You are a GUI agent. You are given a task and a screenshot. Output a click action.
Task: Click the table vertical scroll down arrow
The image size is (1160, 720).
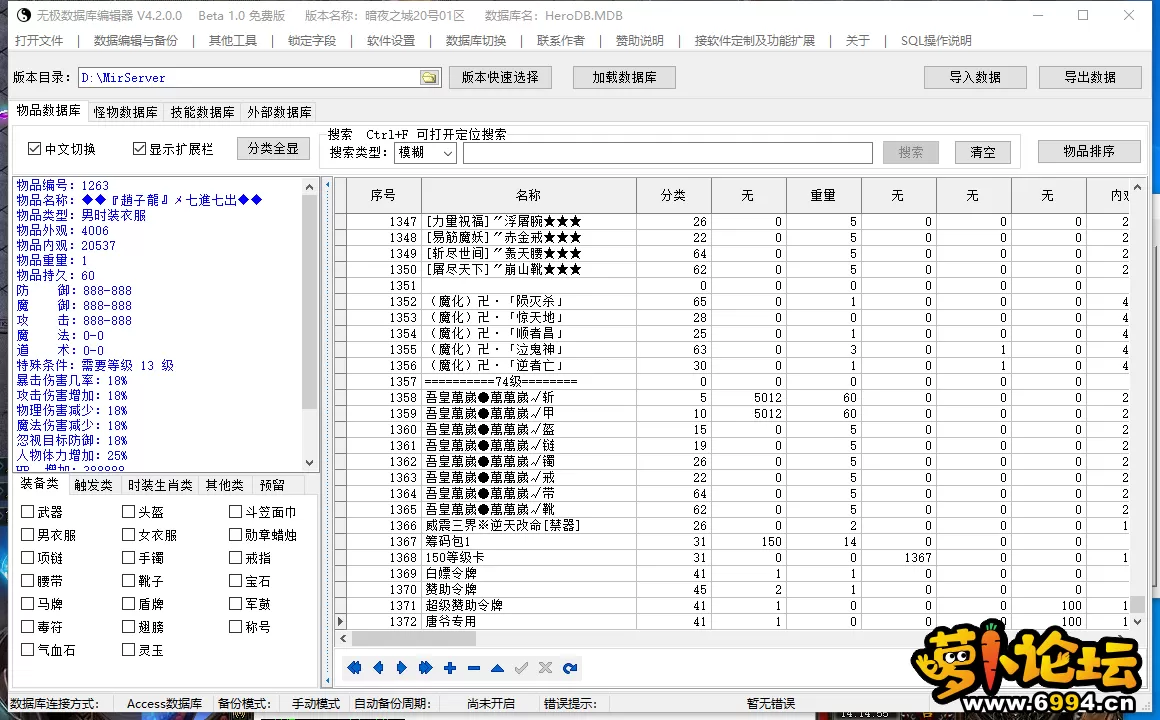[1138, 622]
